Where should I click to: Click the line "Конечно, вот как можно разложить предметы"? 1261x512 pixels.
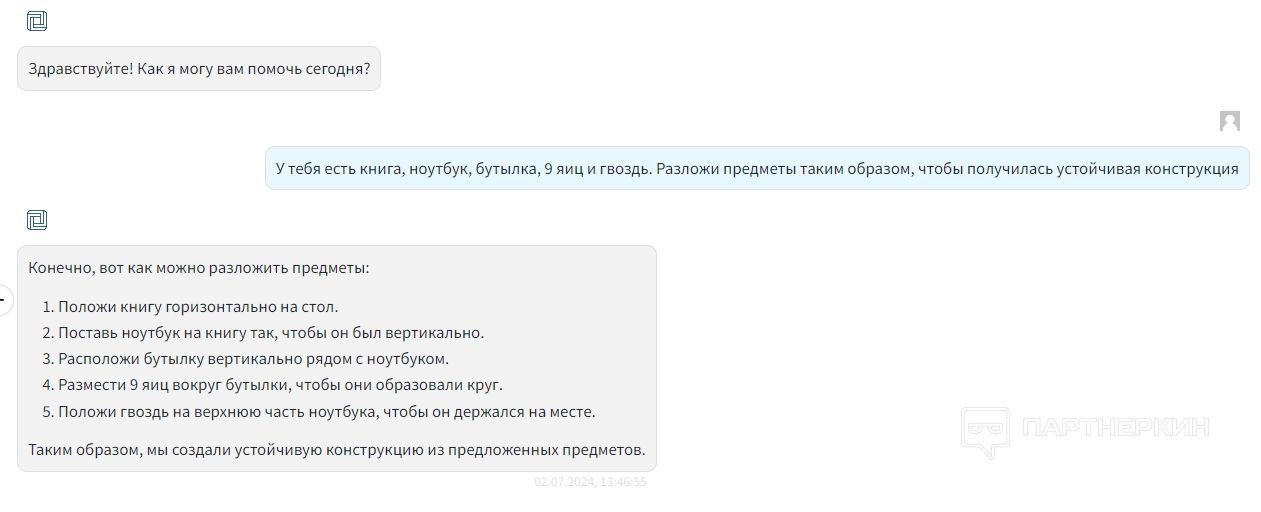pyautogui.click(x=199, y=268)
